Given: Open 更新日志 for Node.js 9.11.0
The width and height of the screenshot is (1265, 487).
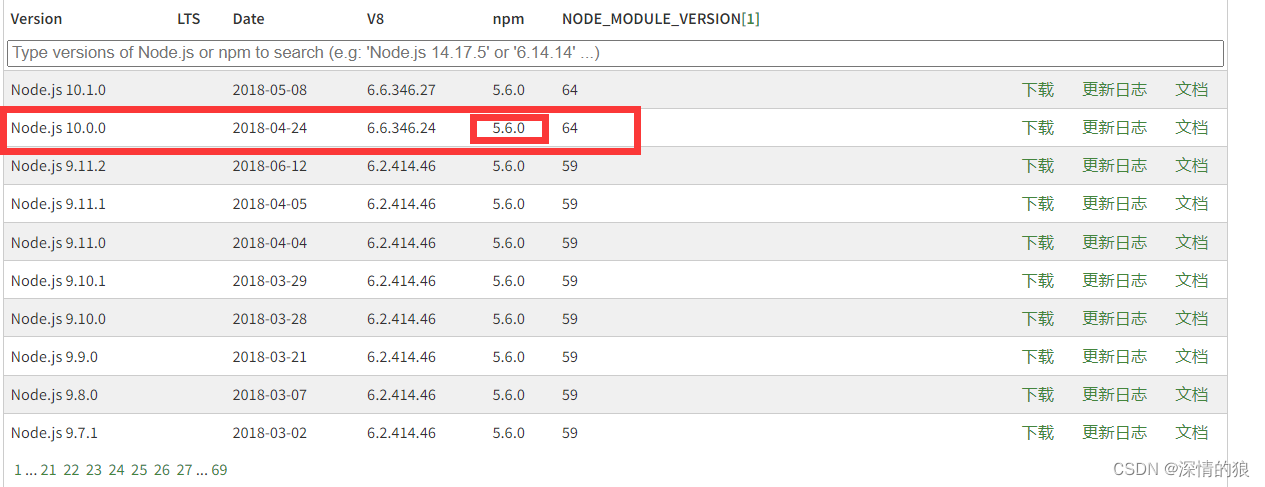Looking at the screenshot, I should pyautogui.click(x=1114, y=243).
